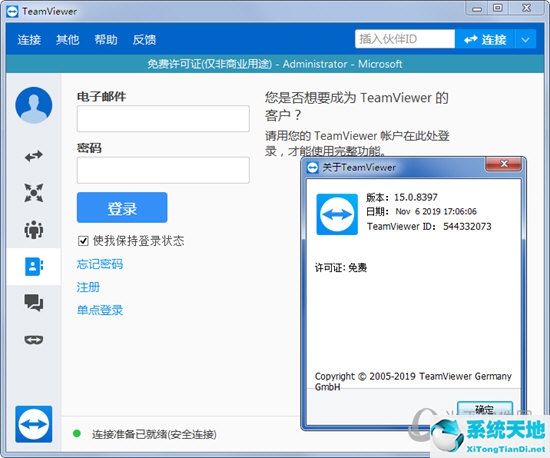
Task: Click the About dialog title bar icon
Action: point(313,167)
